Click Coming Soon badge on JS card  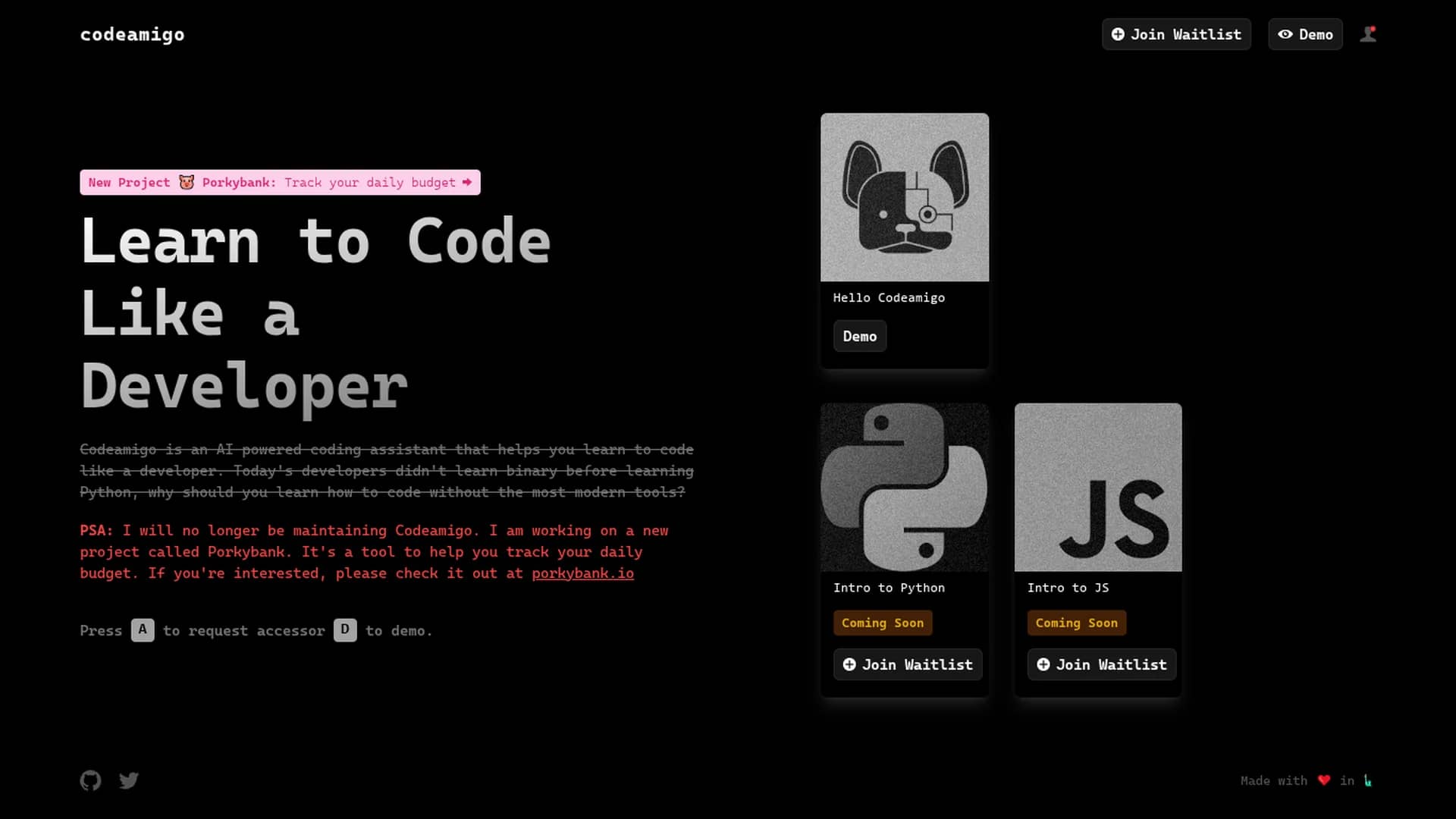pos(1077,623)
